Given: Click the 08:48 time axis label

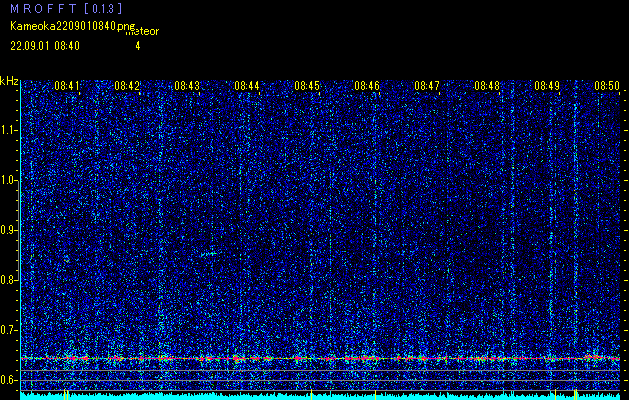Looking at the screenshot, I should click(487, 86).
